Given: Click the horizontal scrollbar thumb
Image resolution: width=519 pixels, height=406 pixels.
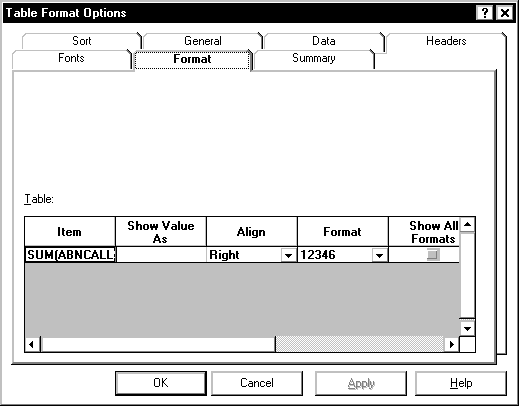Looking at the screenshot, I should click(x=158, y=344).
